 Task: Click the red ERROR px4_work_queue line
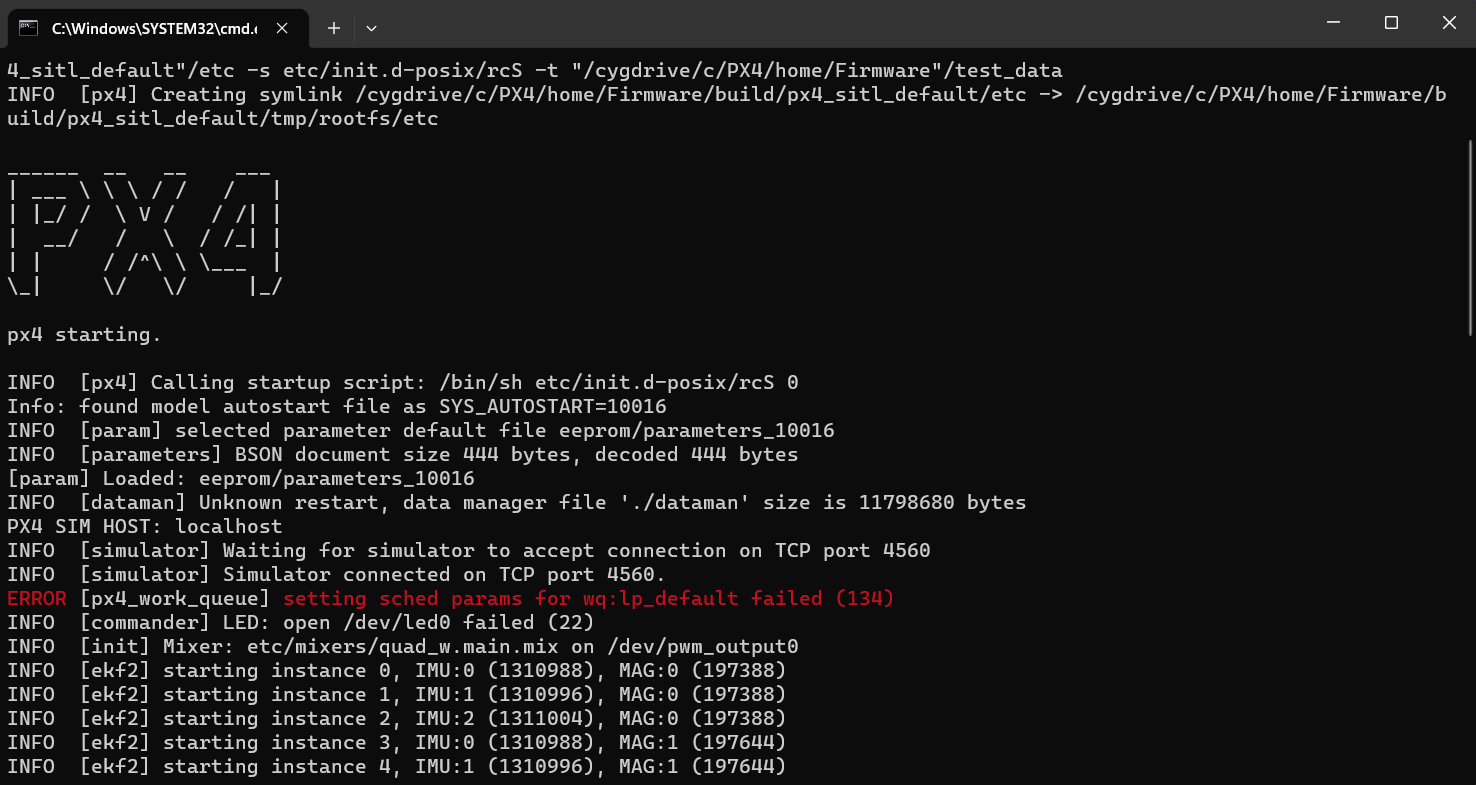coord(450,599)
